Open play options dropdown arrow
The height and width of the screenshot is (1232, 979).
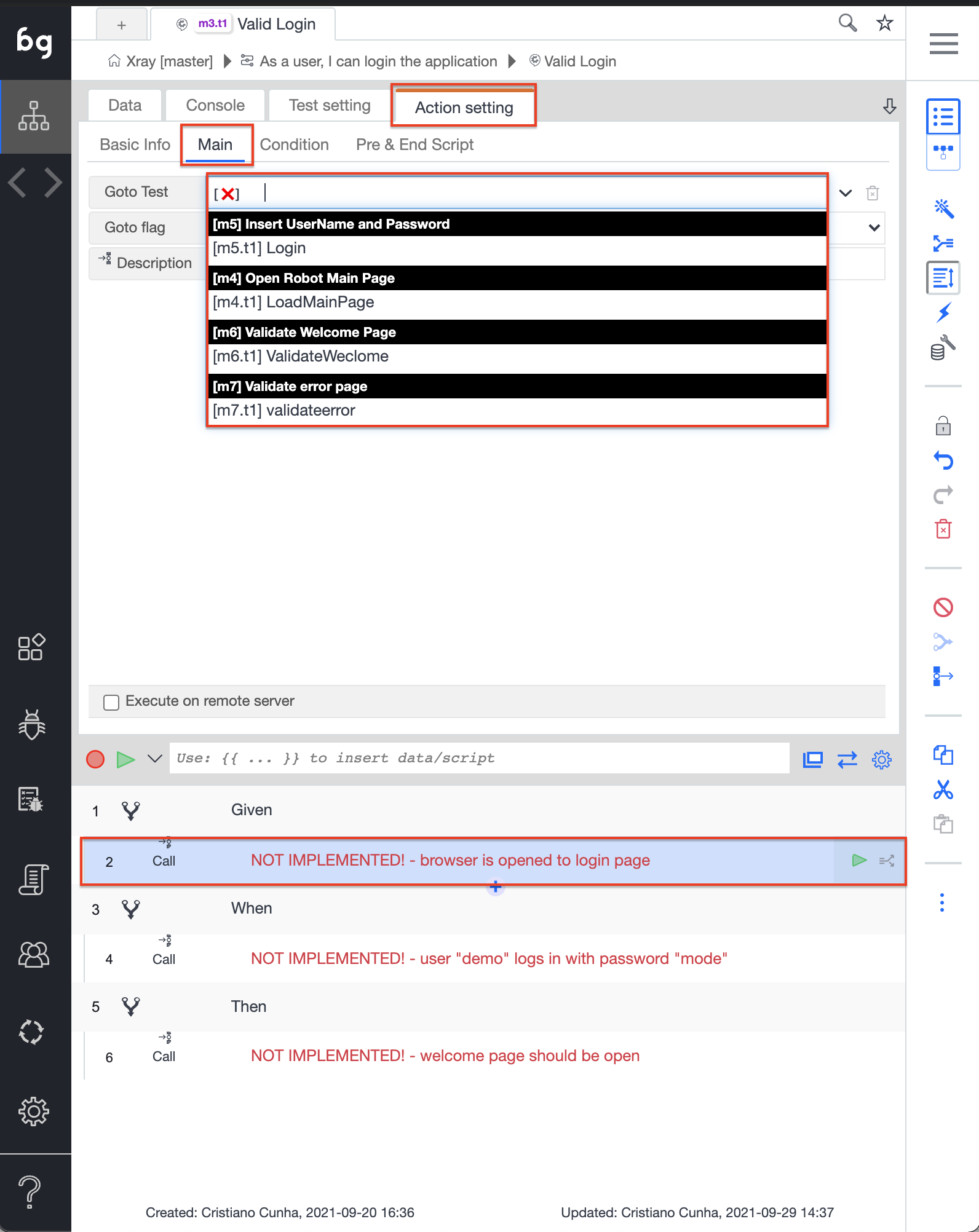point(155,759)
